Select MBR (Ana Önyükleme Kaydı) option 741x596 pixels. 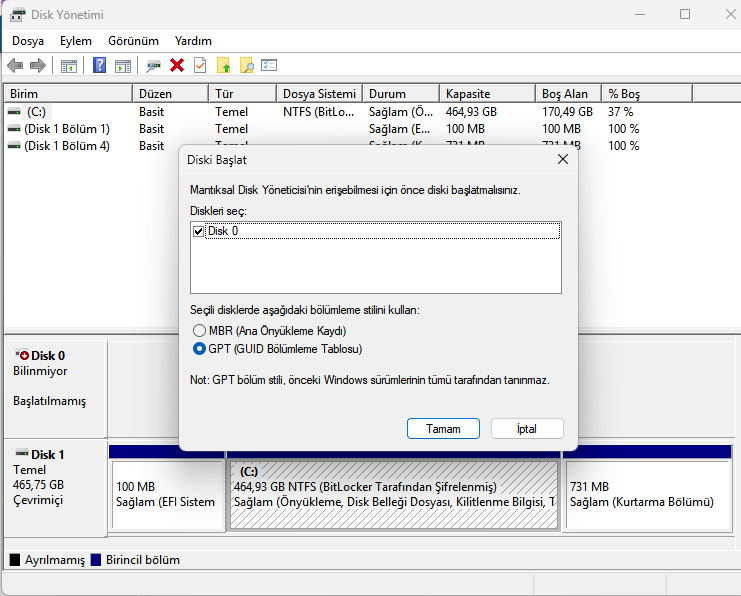click(x=269, y=330)
